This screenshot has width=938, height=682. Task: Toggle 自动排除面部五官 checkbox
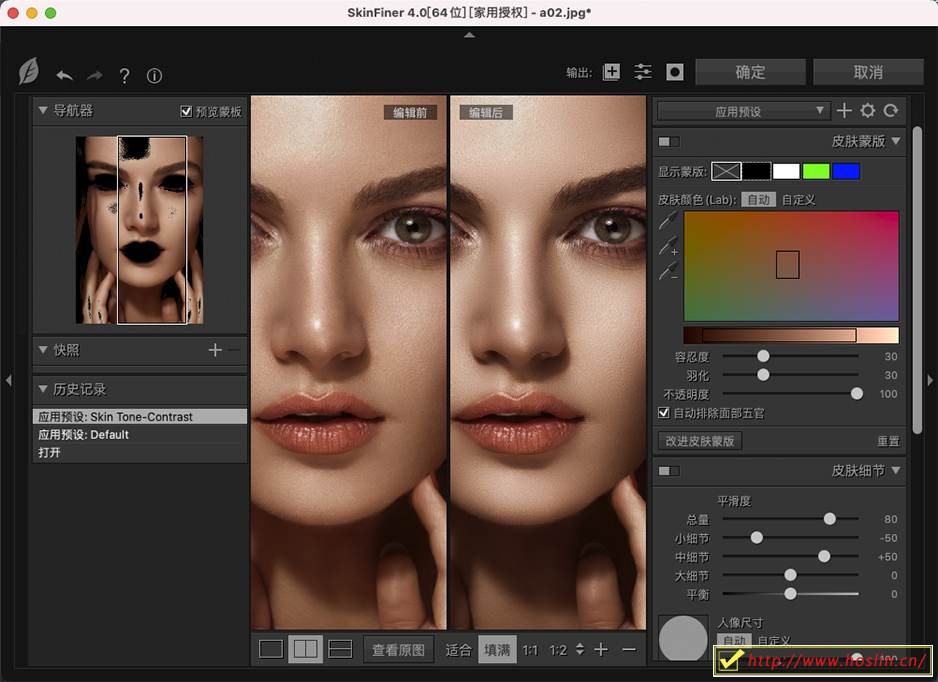pos(664,413)
